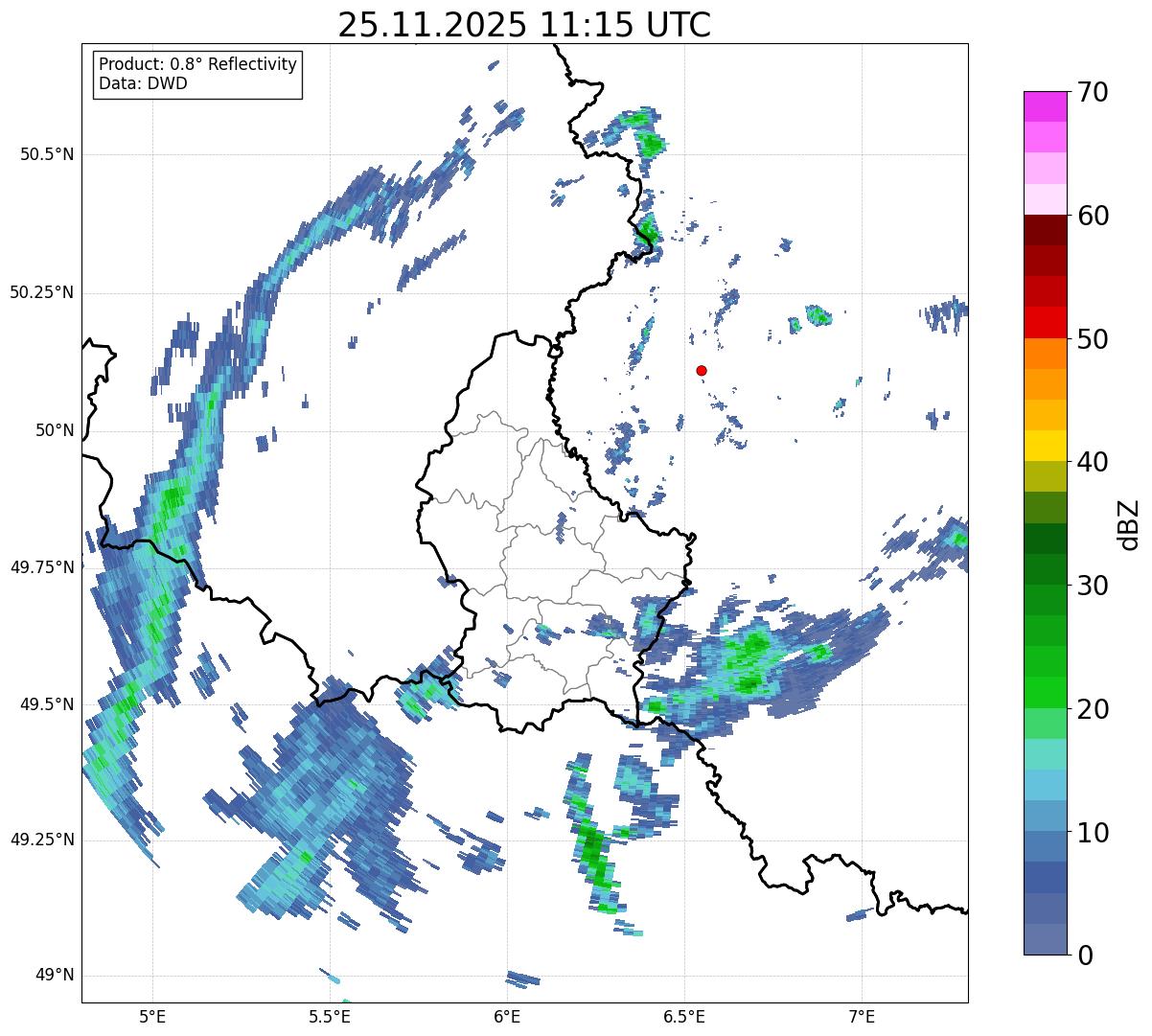Image resolution: width=1152 pixels, height=1036 pixels.
Task: Click the dark maroon colorbar segment just below 60
Action: tap(1045, 230)
